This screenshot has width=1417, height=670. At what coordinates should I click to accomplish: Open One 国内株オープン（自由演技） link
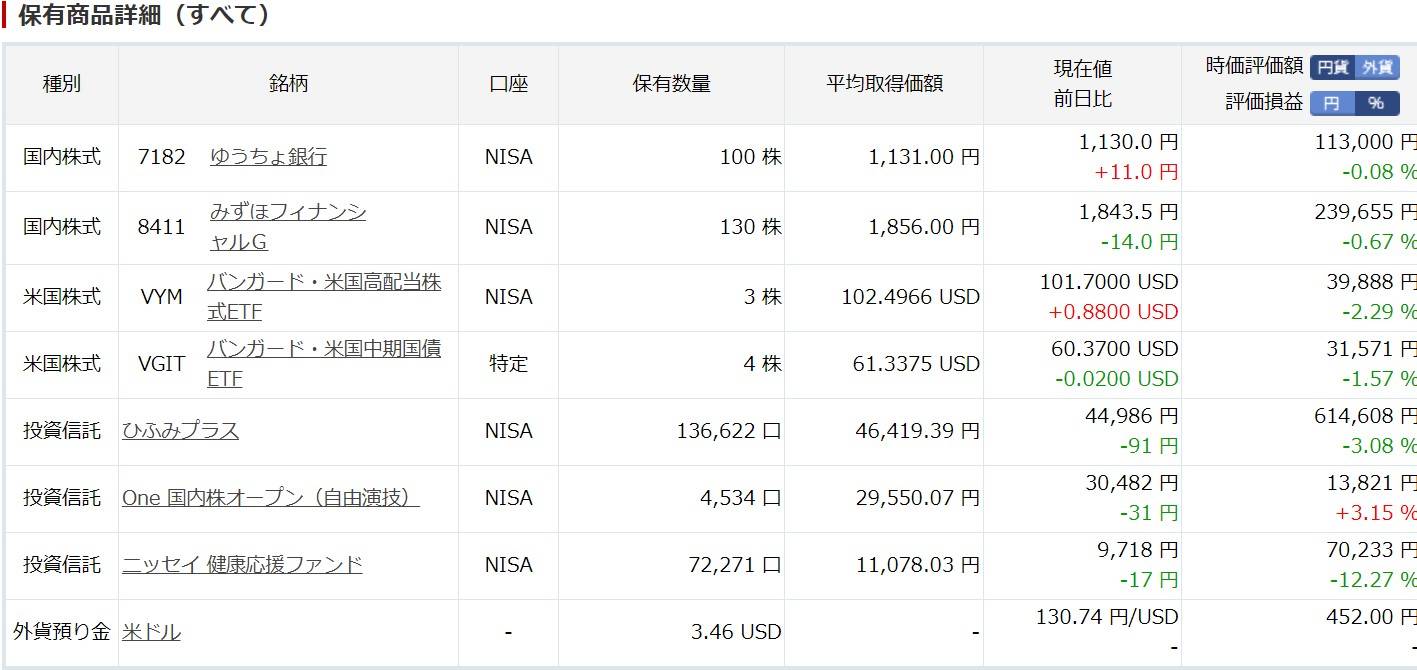point(270,498)
